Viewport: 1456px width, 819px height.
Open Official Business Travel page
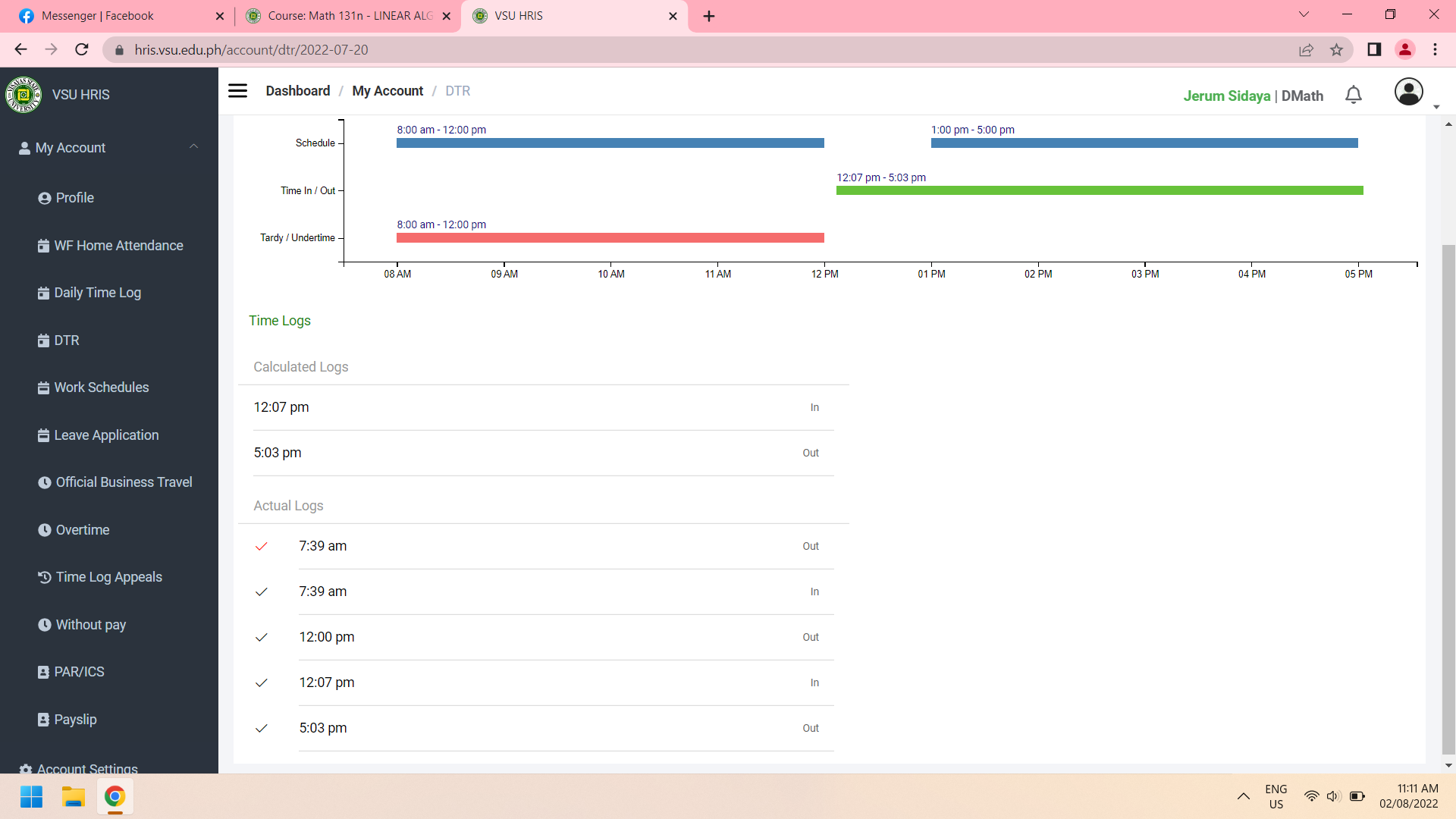(124, 482)
